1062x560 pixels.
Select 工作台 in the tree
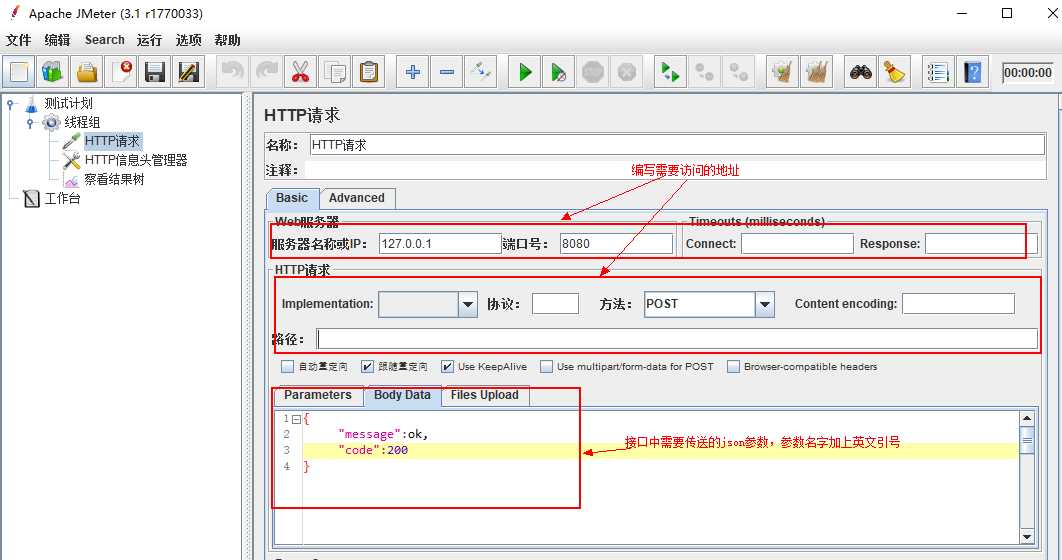click(x=62, y=198)
